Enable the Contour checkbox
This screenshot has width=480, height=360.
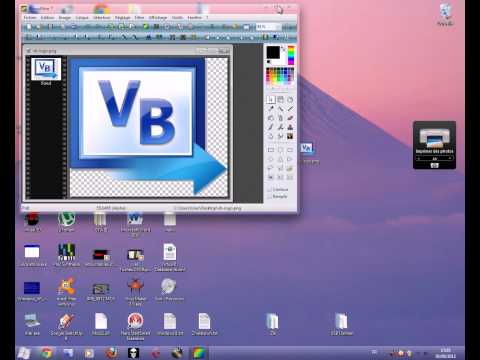tap(269, 189)
